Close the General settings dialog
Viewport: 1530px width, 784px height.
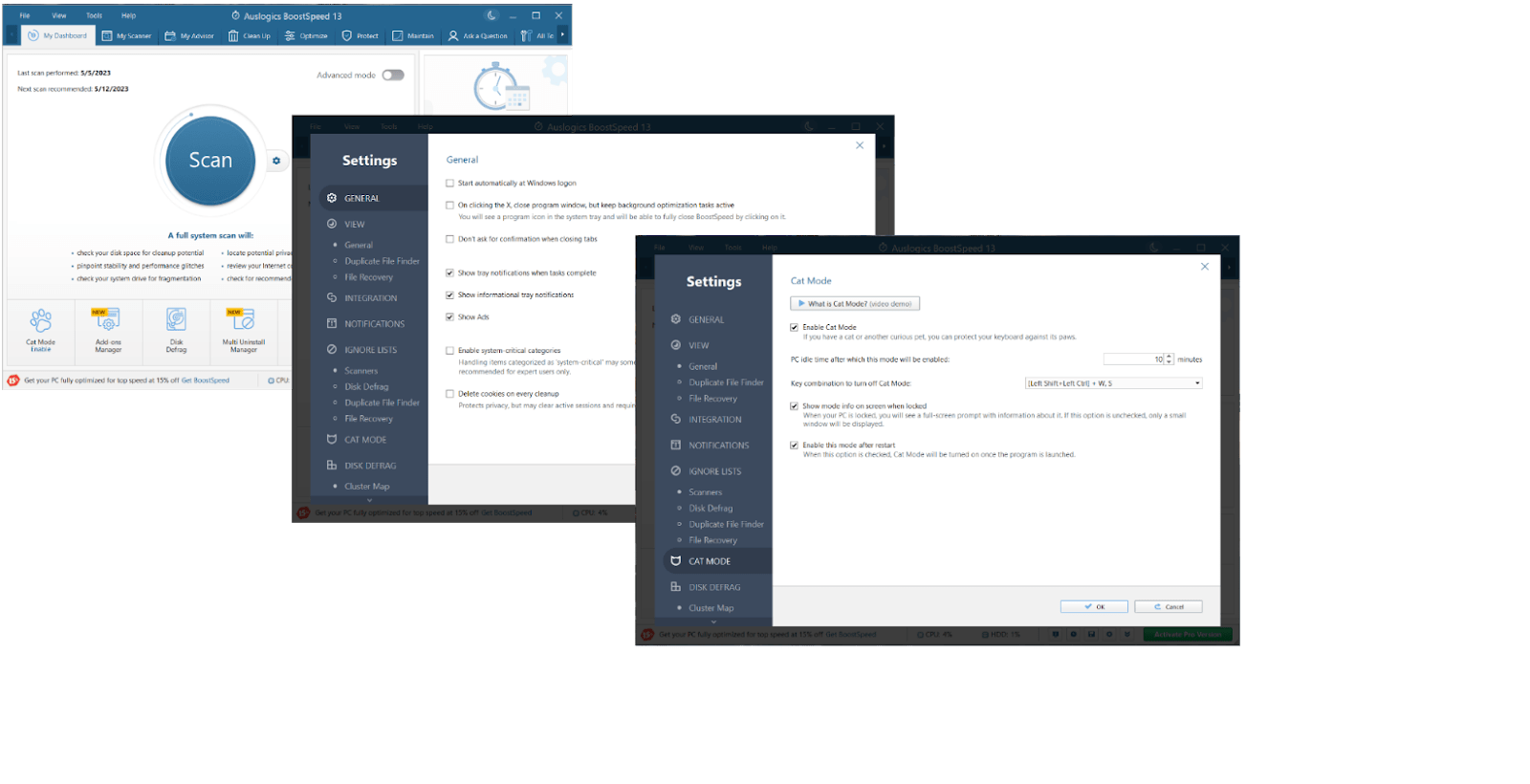(860, 145)
